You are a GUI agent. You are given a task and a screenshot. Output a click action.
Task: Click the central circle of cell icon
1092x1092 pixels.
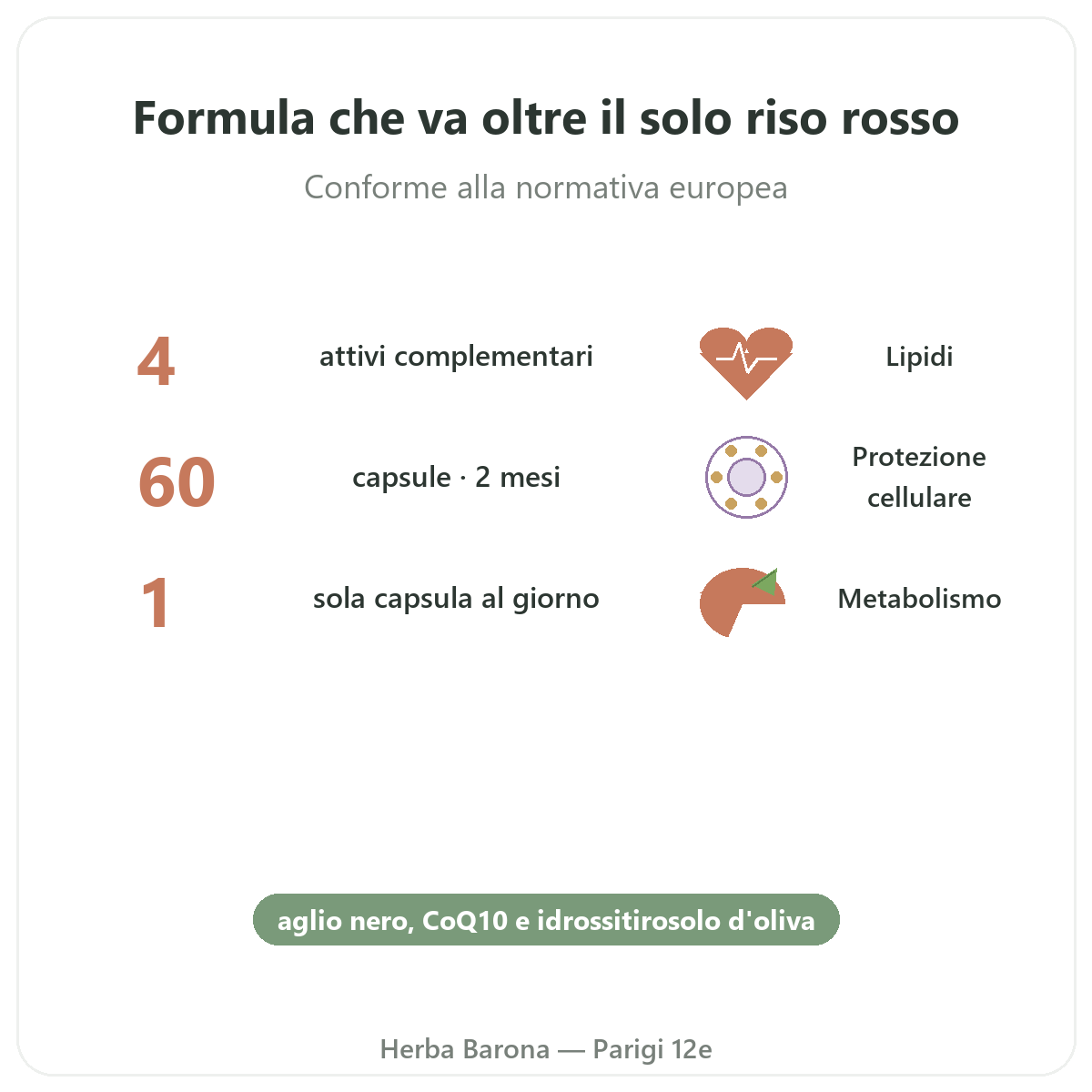(746, 477)
